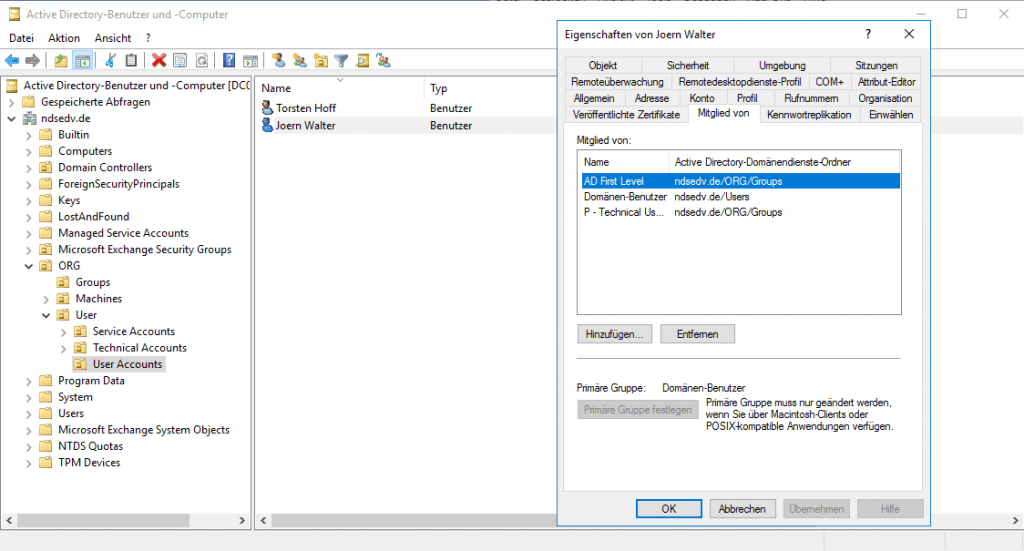Collapse the ORG organizational unit
1024x551 pixels.
pyautogui.click(x=28, y=266)
